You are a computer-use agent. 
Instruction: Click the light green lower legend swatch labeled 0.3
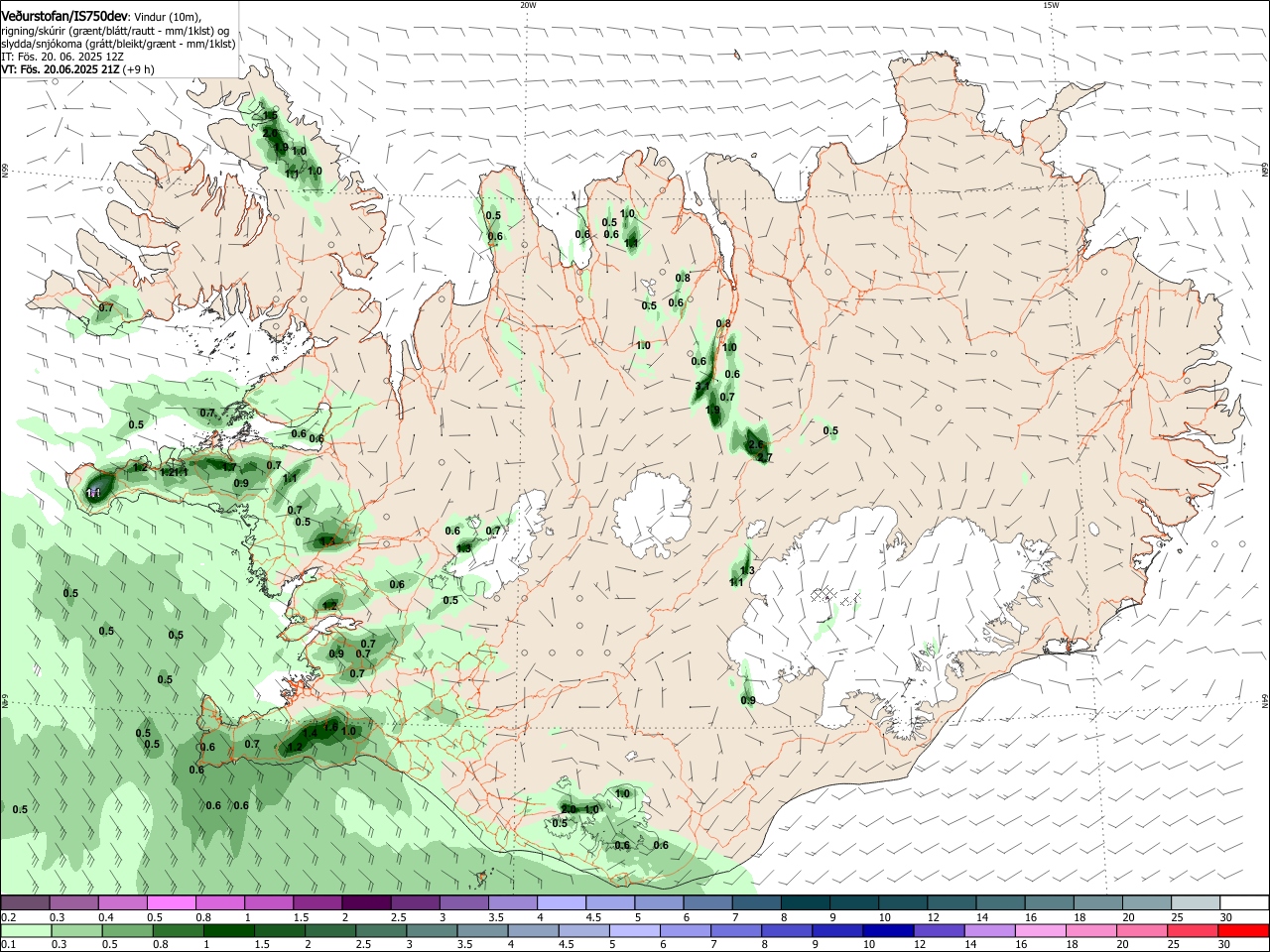tap(76, 930)
